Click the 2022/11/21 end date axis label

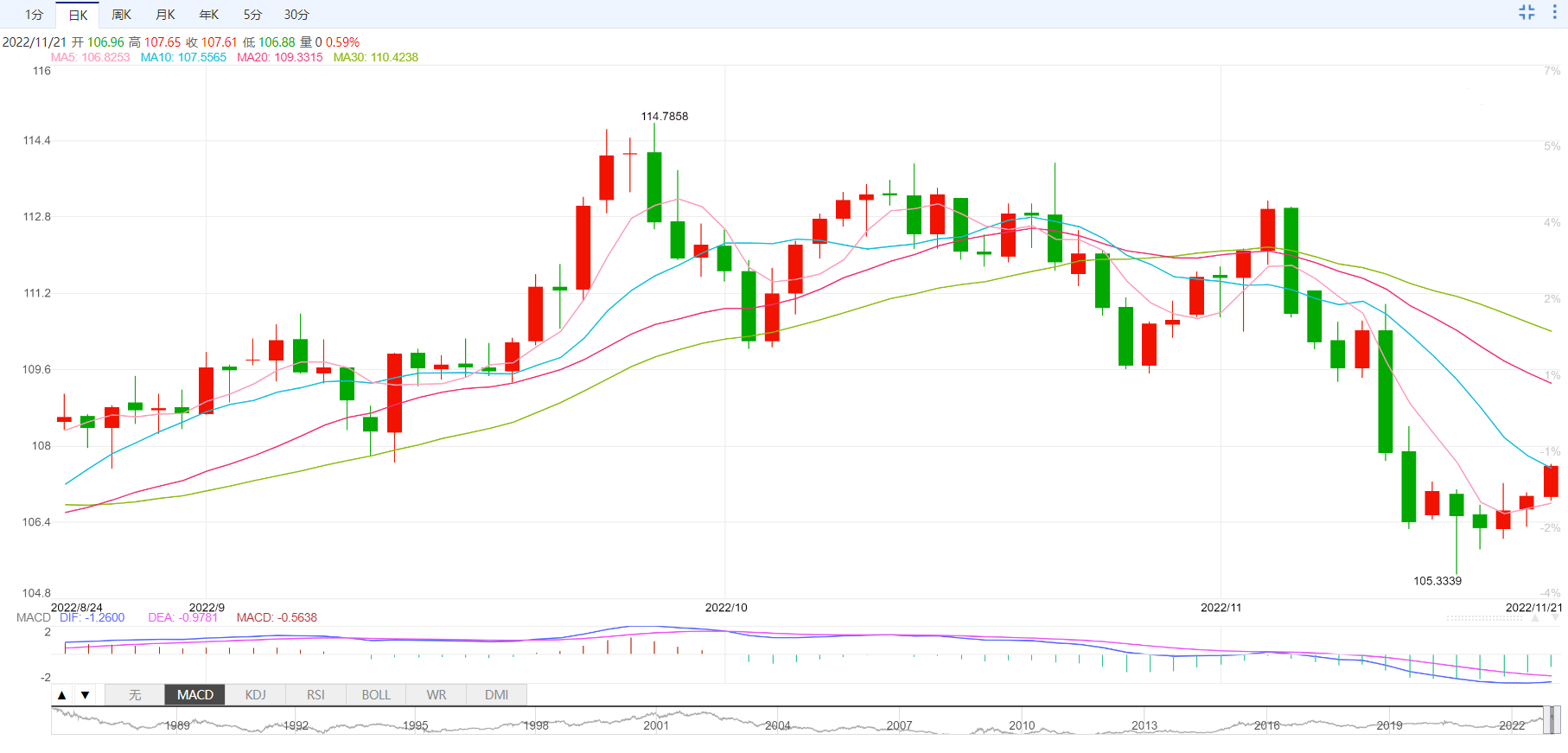click(x=1533, y=608)
